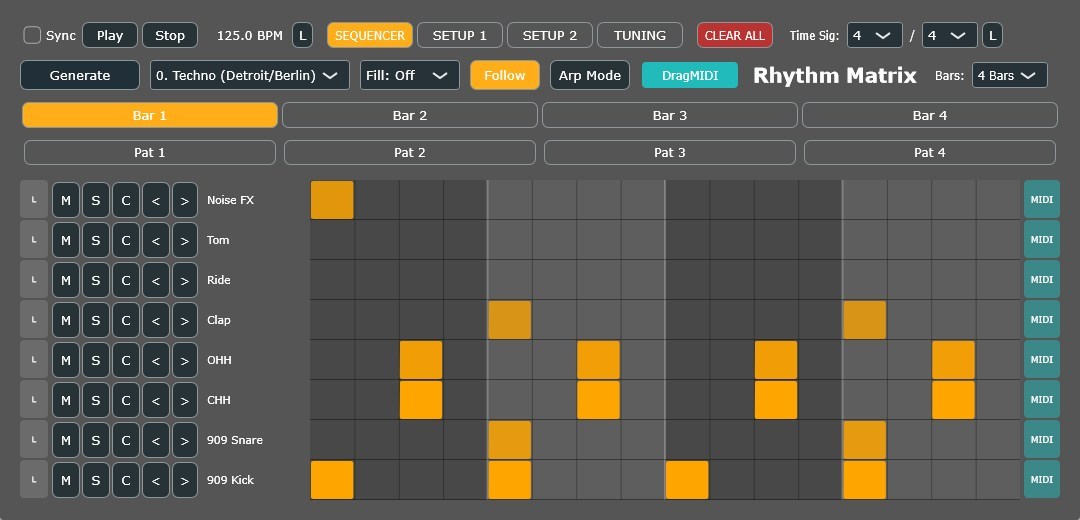The height and width of the screenshot is (520, 1080).
Task: Toggle the Follow button
Action: point(505,76)
